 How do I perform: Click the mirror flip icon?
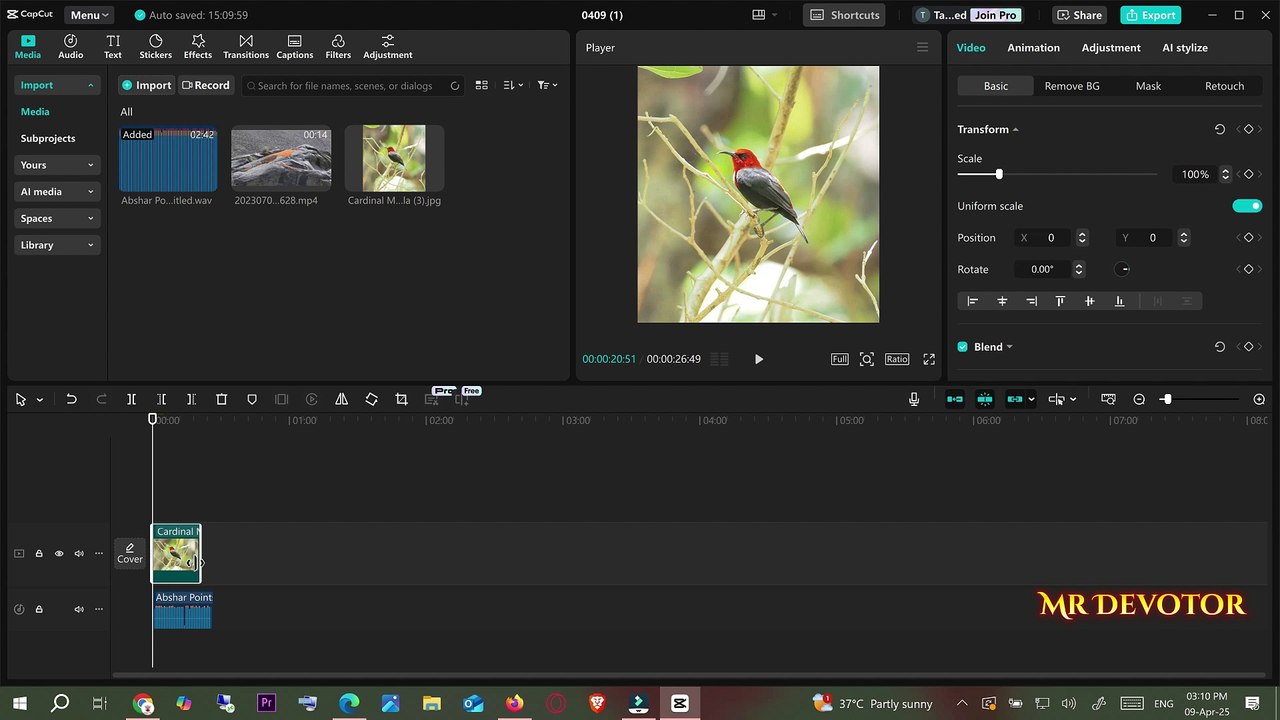click(x=341, y=399)
